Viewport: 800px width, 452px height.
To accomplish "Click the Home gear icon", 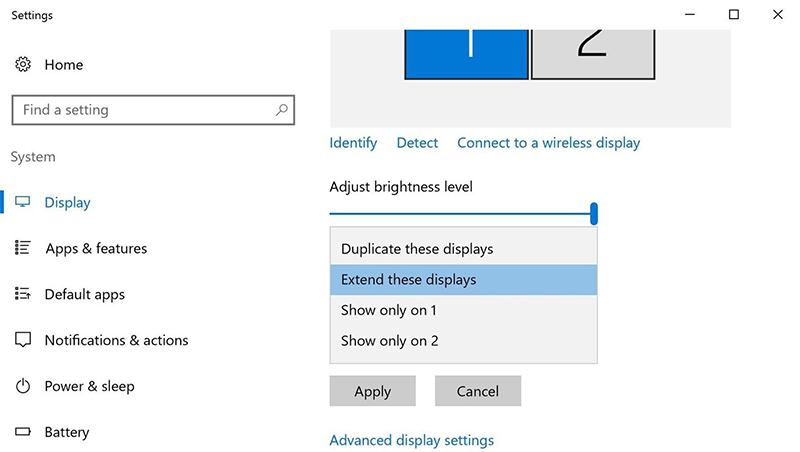I will pos(23,65).
